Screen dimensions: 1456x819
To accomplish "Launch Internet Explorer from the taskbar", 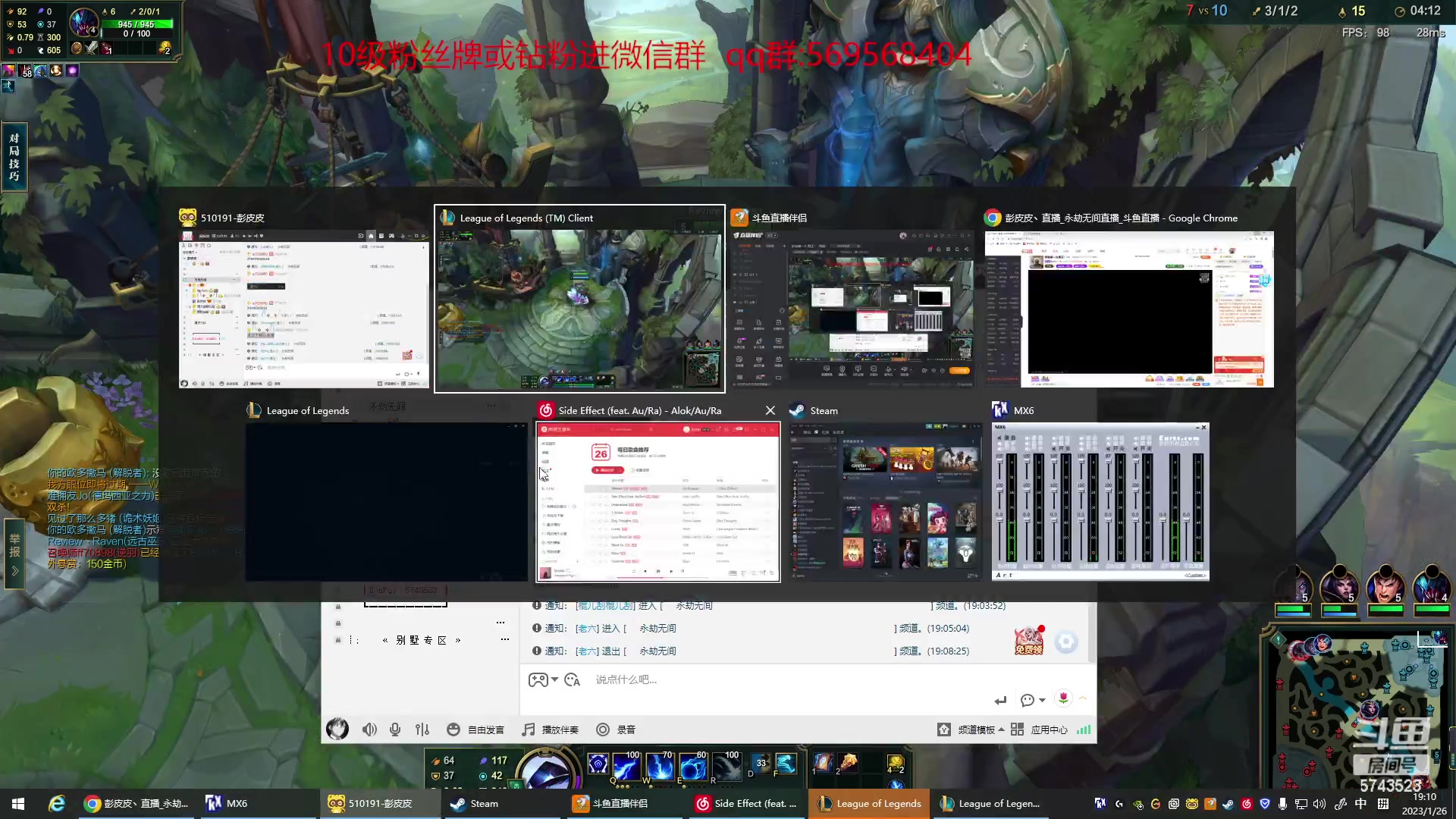I will click(x=57, y=804).
